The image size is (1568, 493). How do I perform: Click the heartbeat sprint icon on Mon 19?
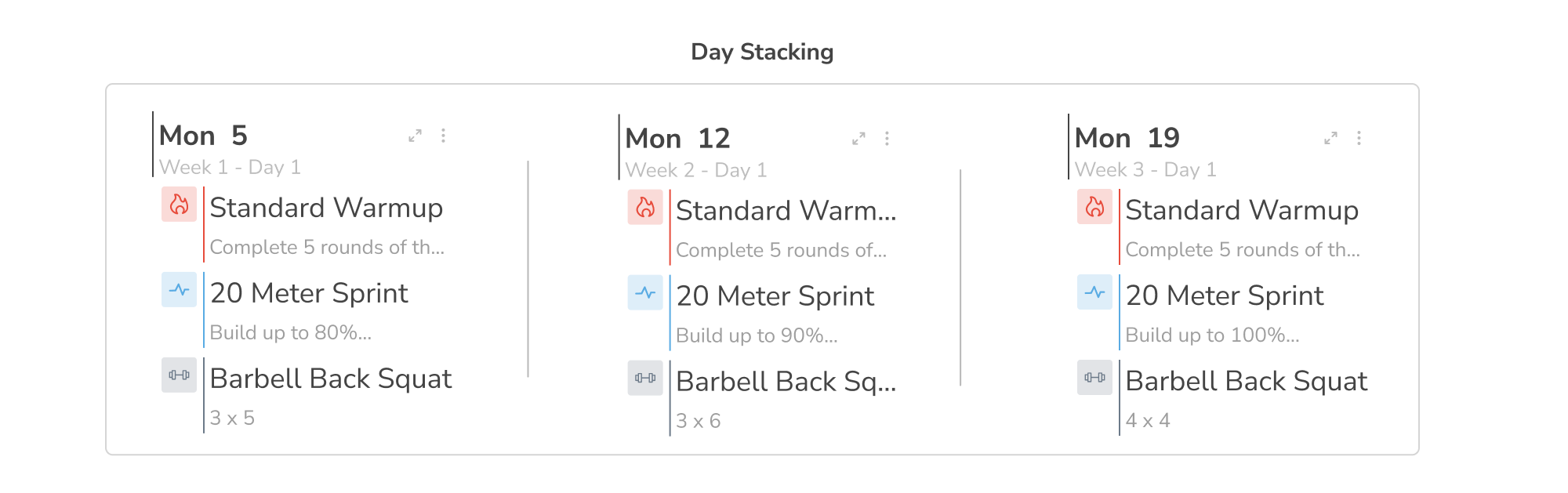1094,292
